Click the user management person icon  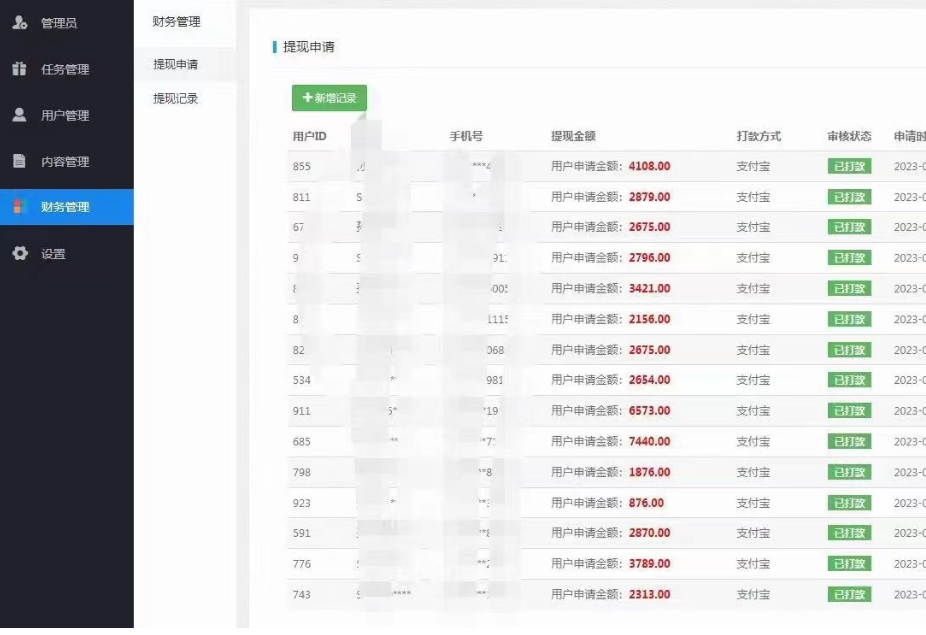pyautogui.click(x=19, y=115)
